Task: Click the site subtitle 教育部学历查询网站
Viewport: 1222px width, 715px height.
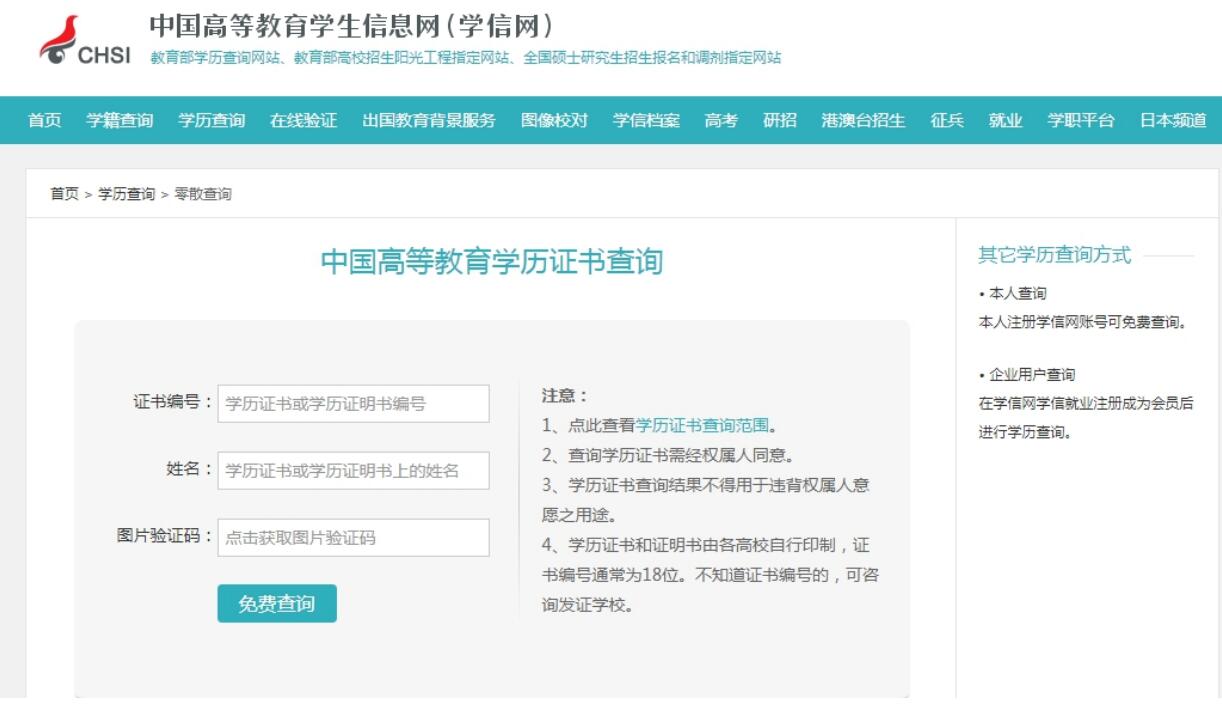Action: tap(213, 58)
